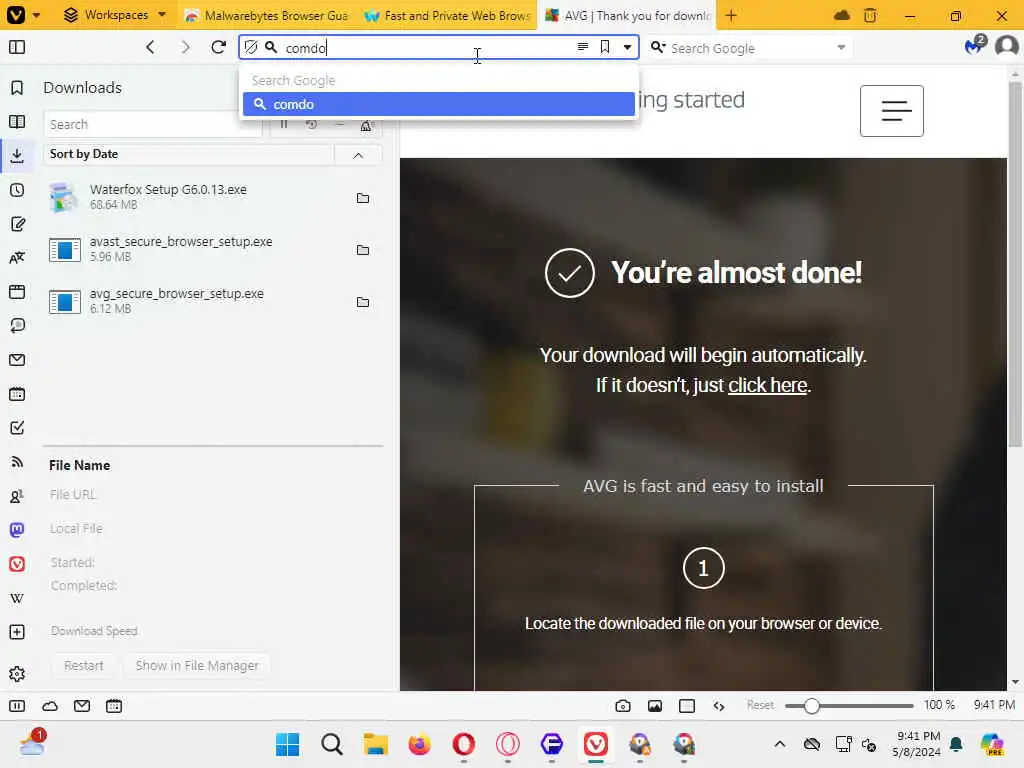1024x768 pixels.
Task: Go back to previous page
Action: (x=150, y=47)
